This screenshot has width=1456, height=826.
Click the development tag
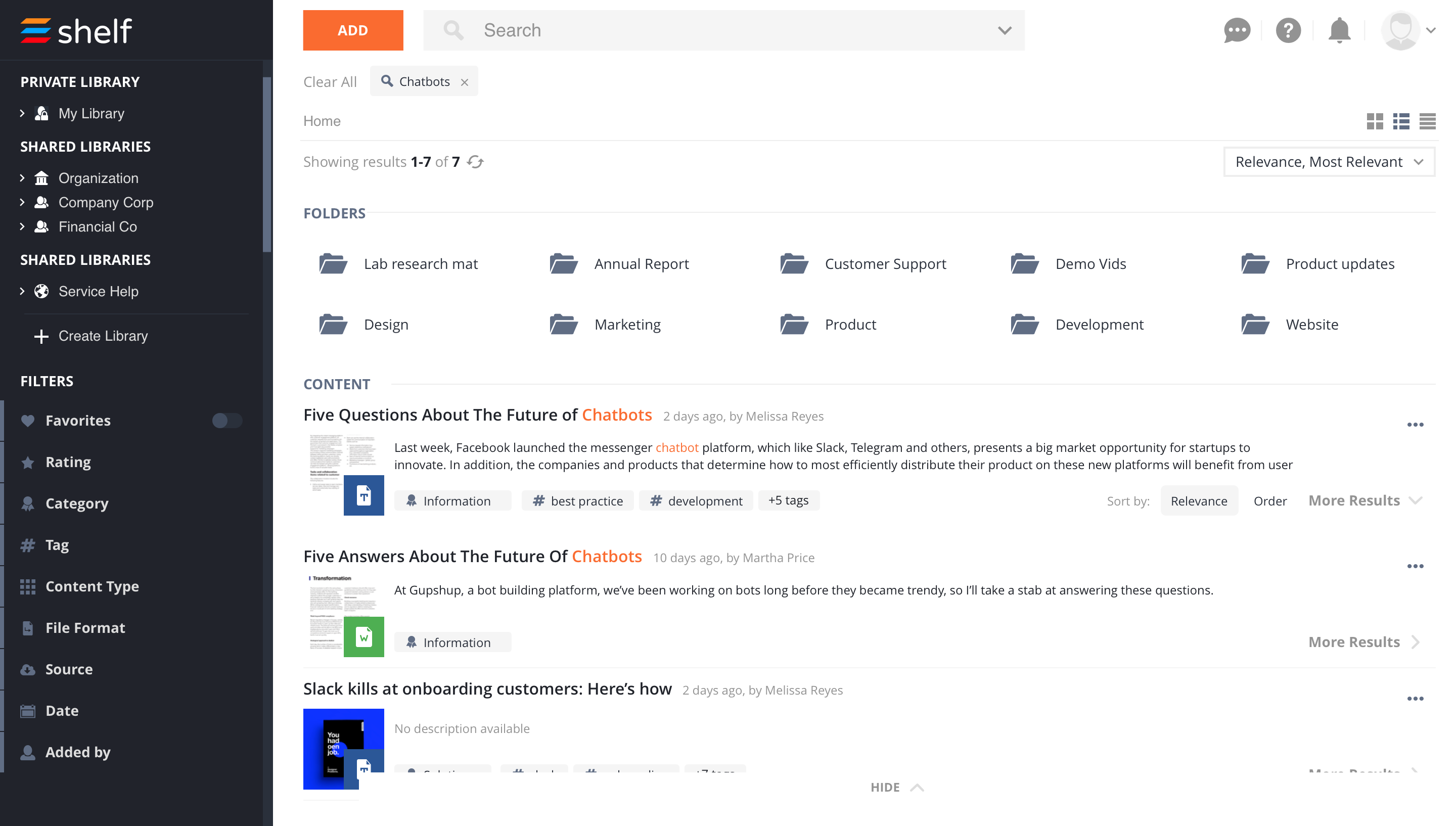tap(696, 501)
